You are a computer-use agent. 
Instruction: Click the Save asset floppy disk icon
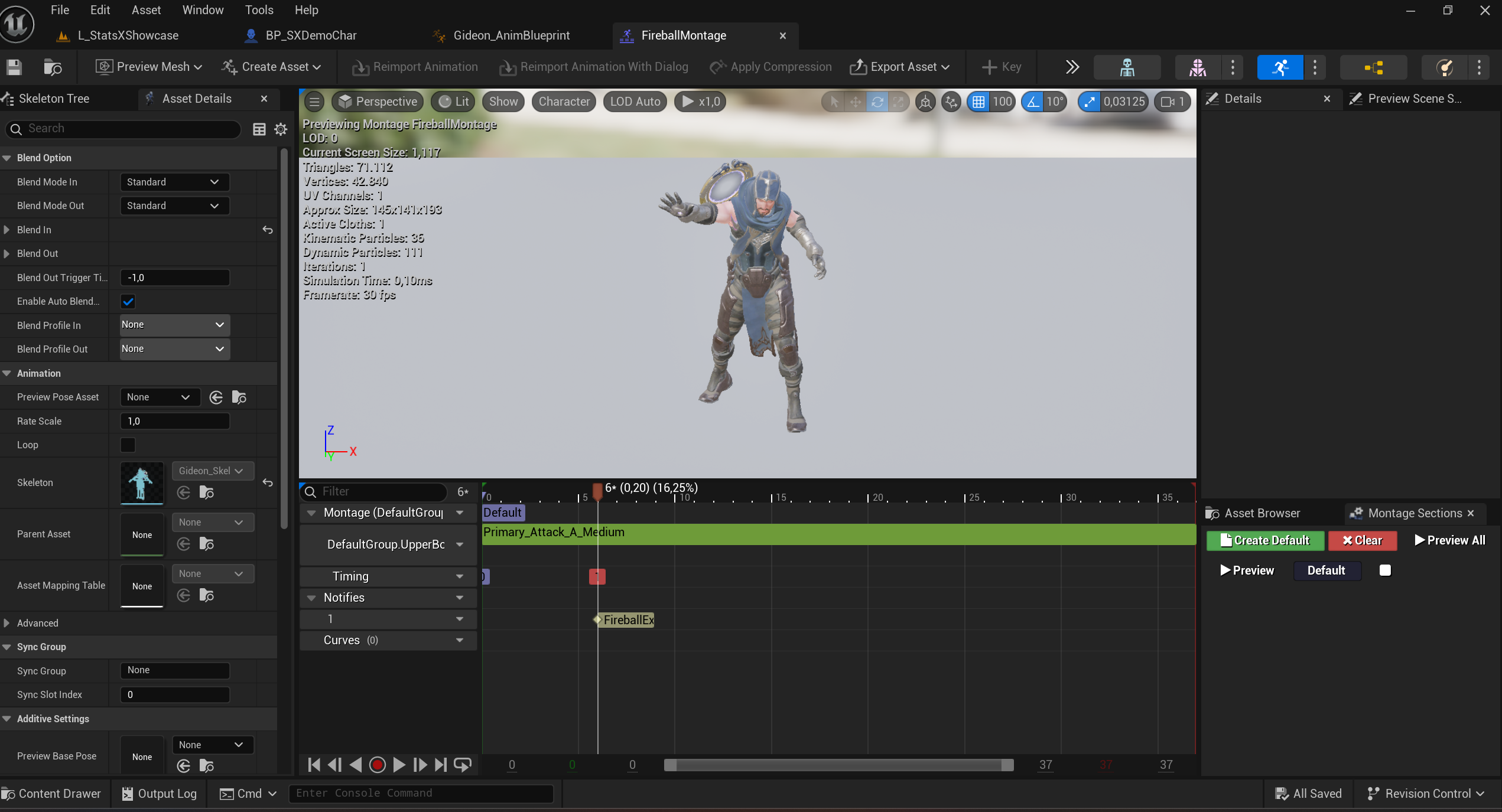(14, 67)
